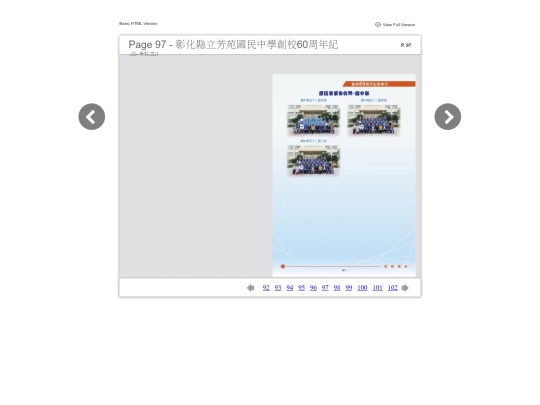
Task: Click the orange banner on the book page
Action: point(379,84)
